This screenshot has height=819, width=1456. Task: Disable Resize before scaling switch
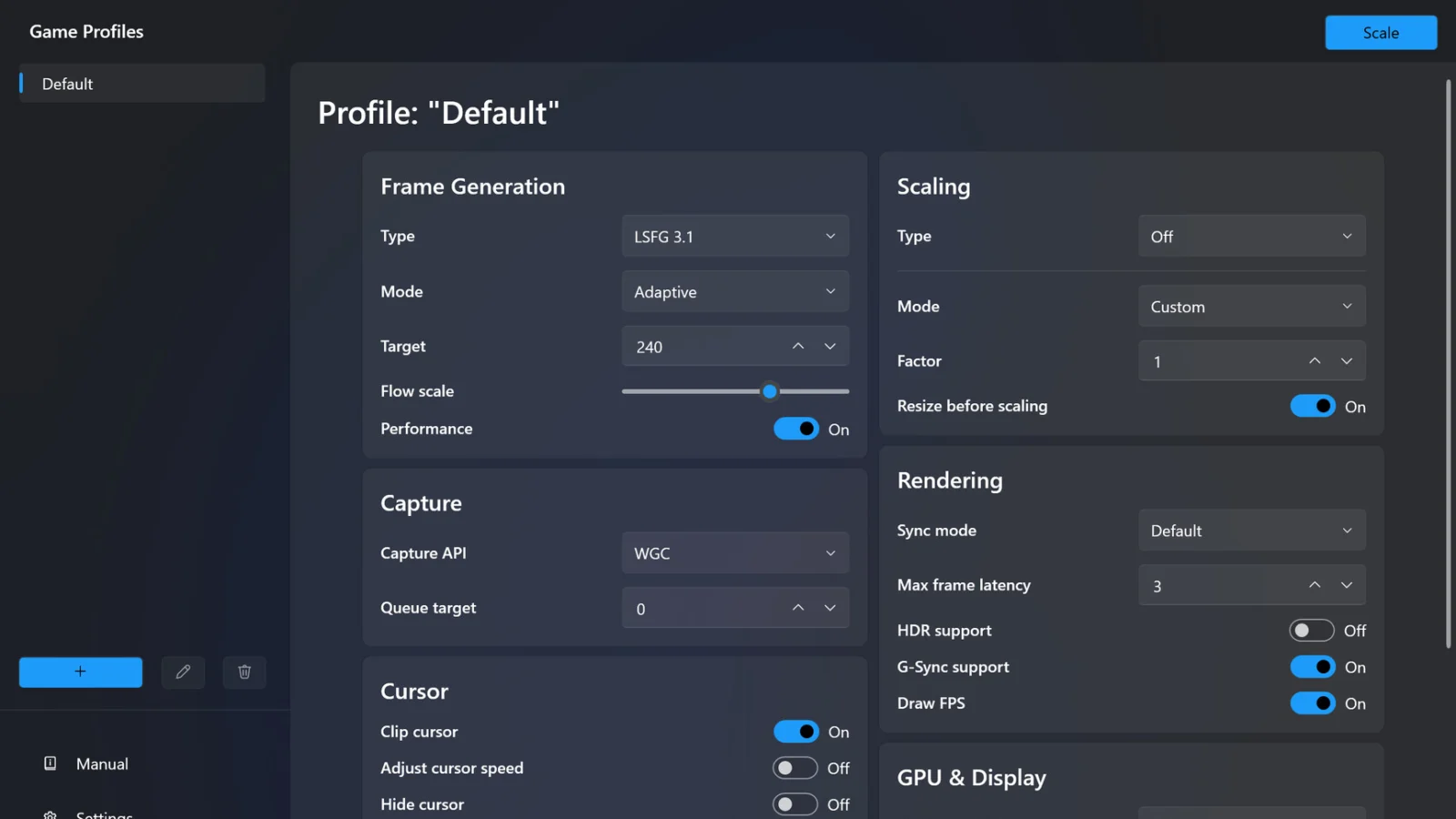[x=1313, y=406]
